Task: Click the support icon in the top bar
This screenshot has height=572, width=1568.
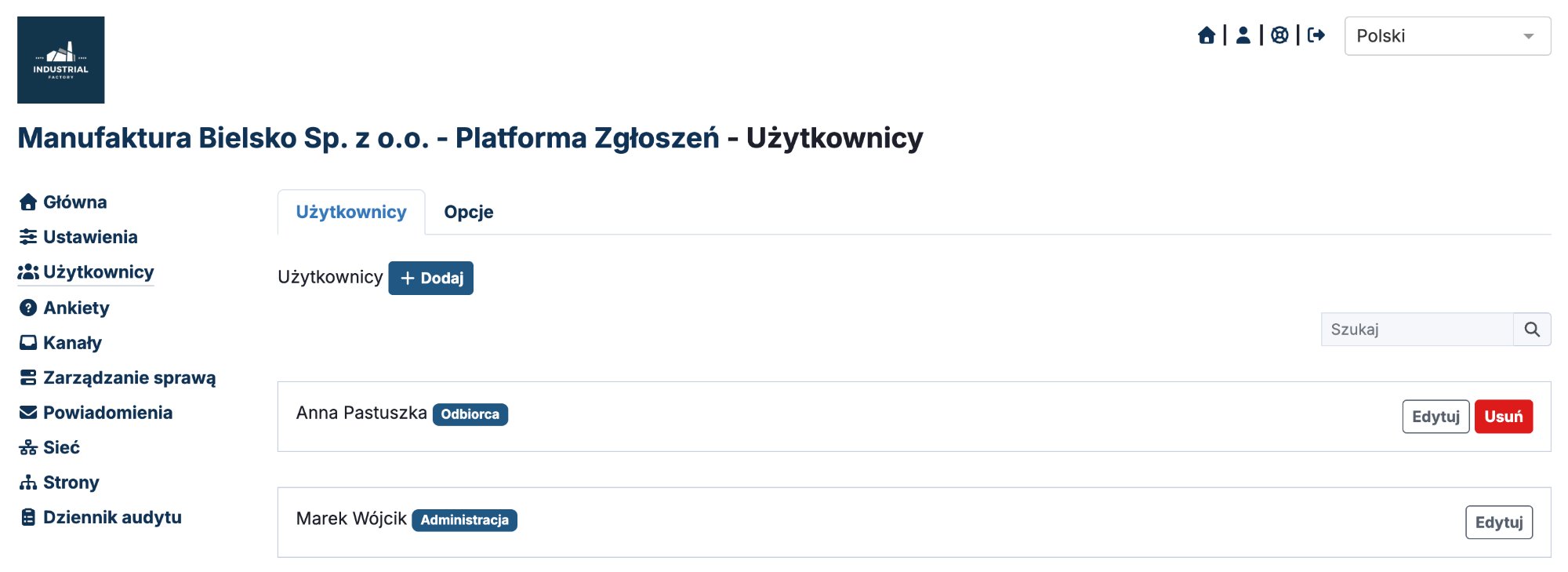Action: [x=1279, y=35]
